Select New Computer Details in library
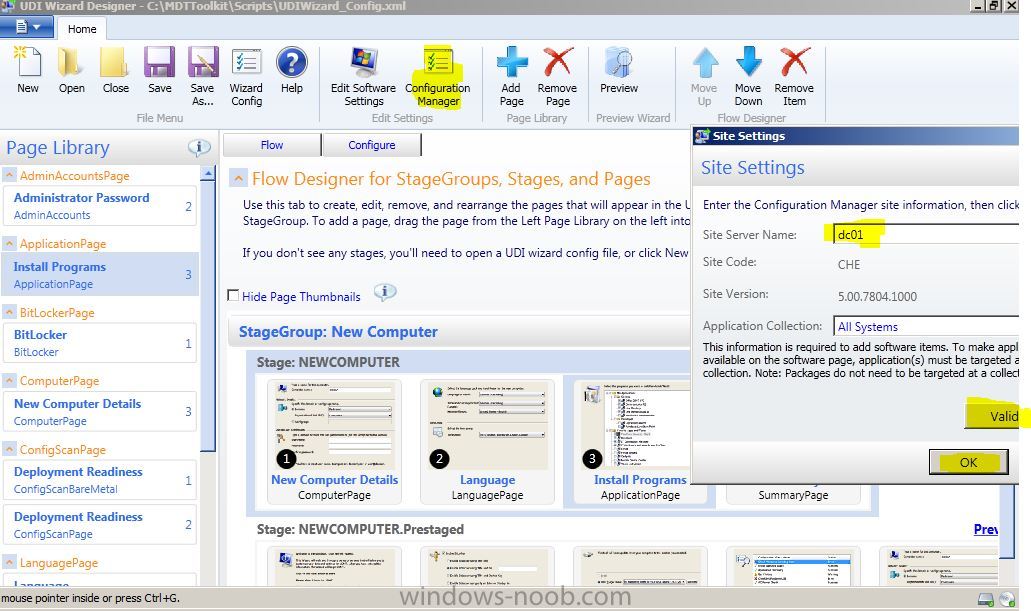 (100, 412)
